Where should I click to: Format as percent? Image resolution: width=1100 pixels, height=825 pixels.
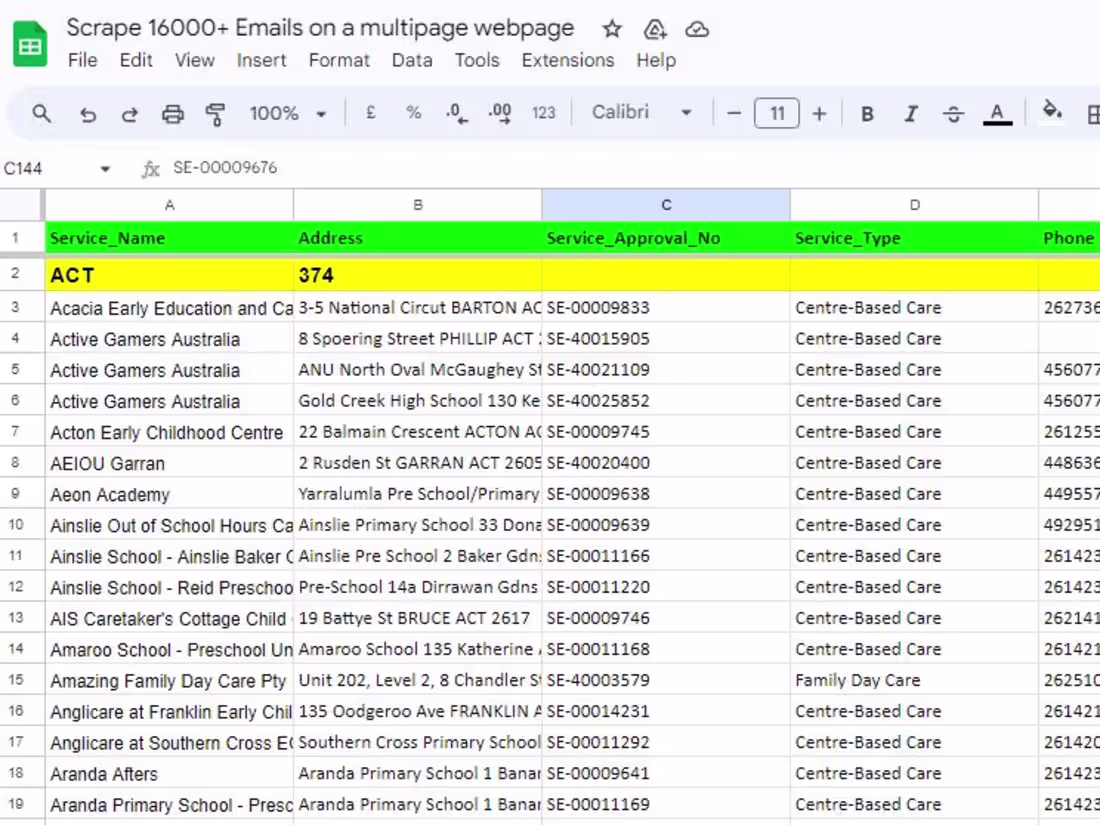413,112
